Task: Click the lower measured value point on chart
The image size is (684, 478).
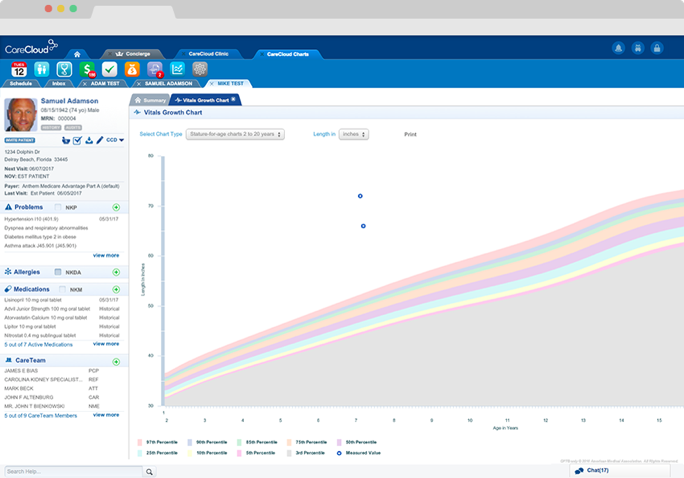Action: coord(363,226)
